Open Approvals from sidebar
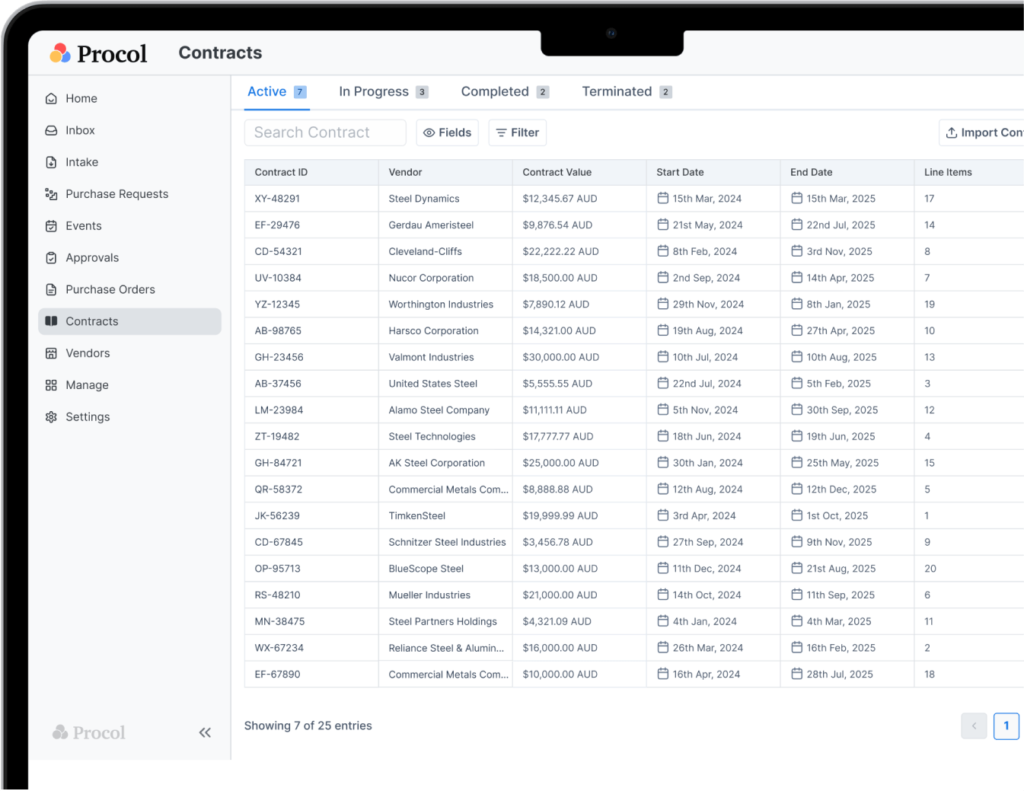This screenshot has width=1024, height=791. (x=92, y=258)
